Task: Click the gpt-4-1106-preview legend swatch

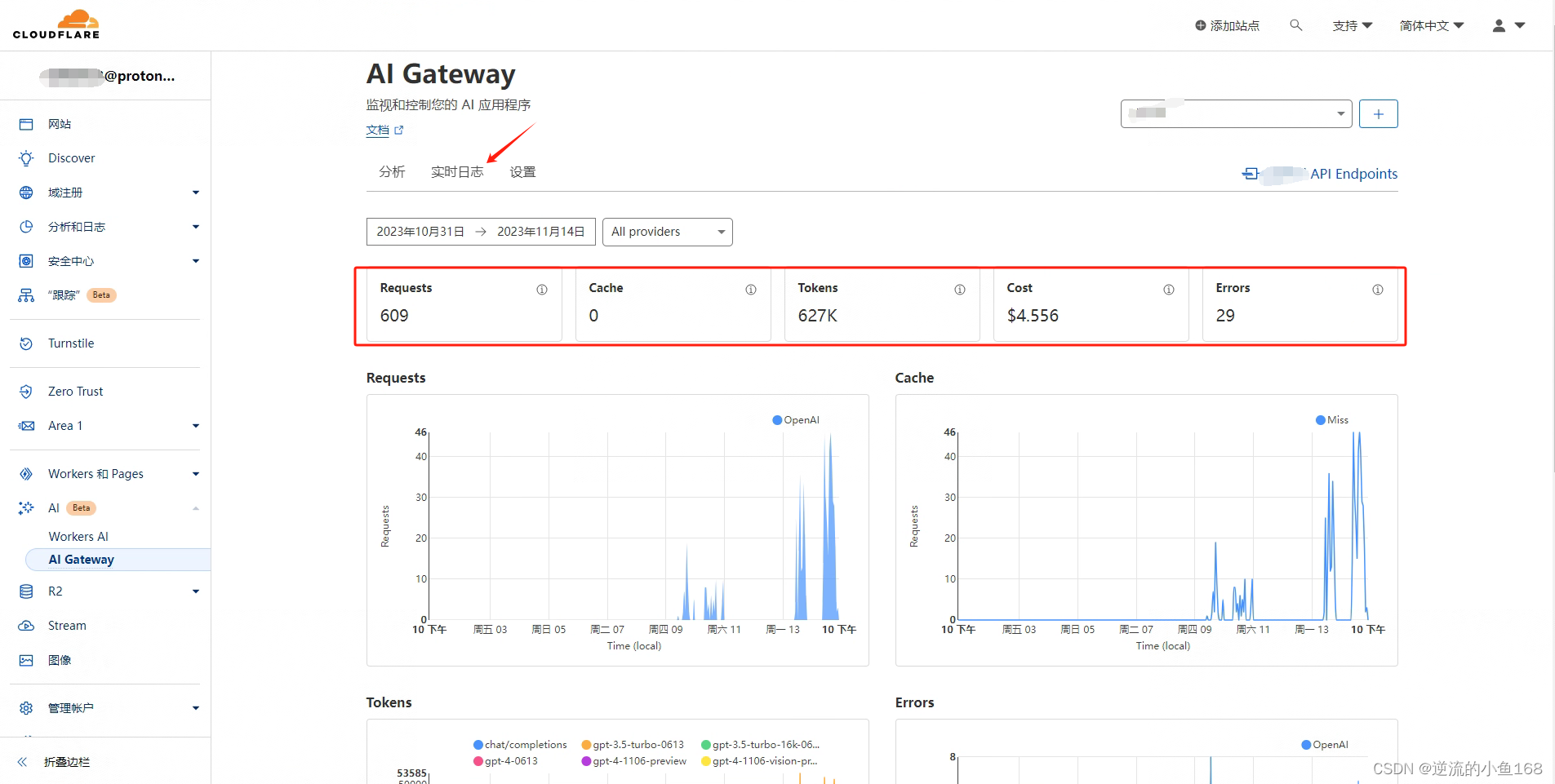Action: (x=586, y=761)
